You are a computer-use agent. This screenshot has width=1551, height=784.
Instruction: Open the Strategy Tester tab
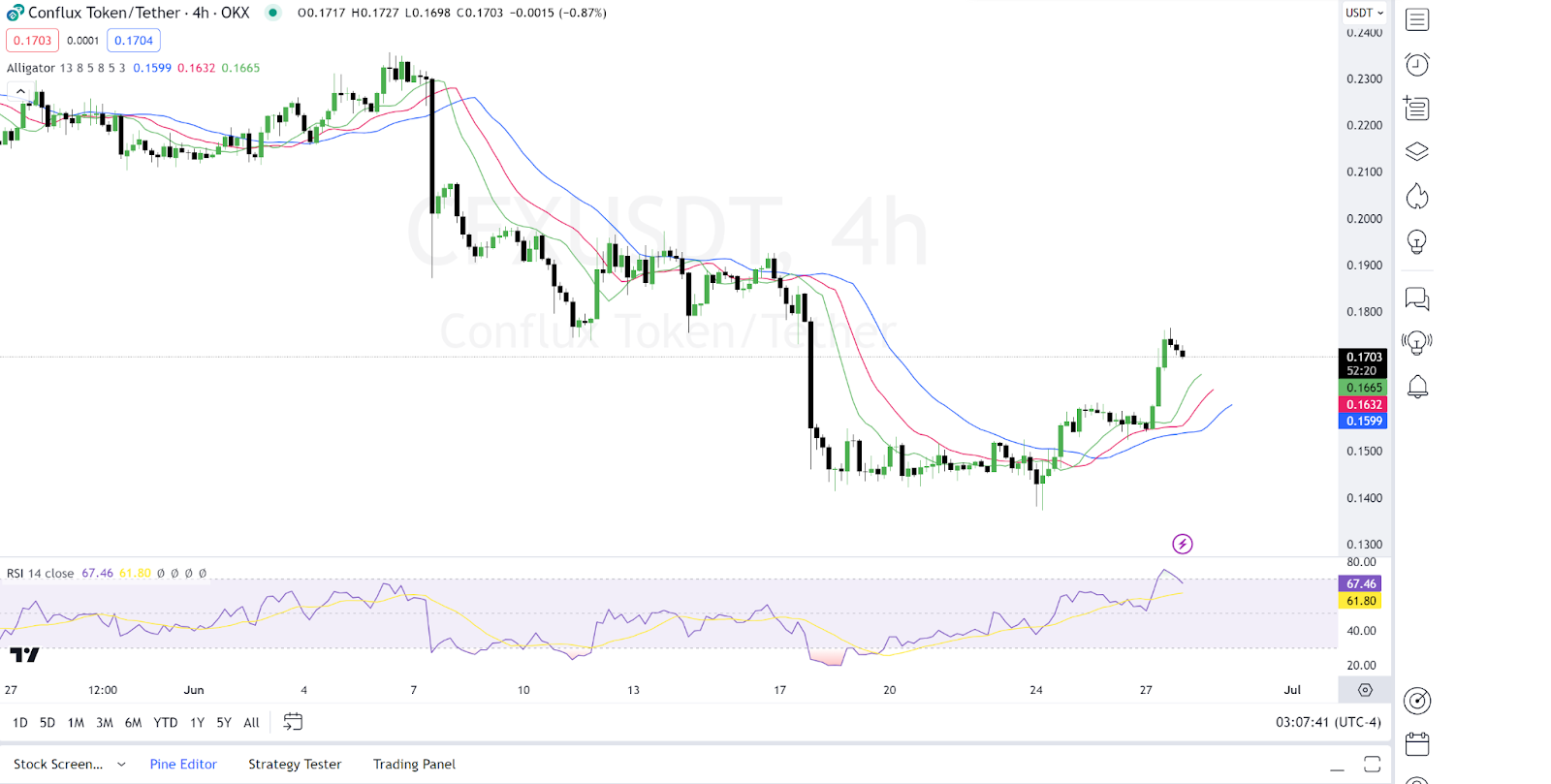tap(295, 765)
